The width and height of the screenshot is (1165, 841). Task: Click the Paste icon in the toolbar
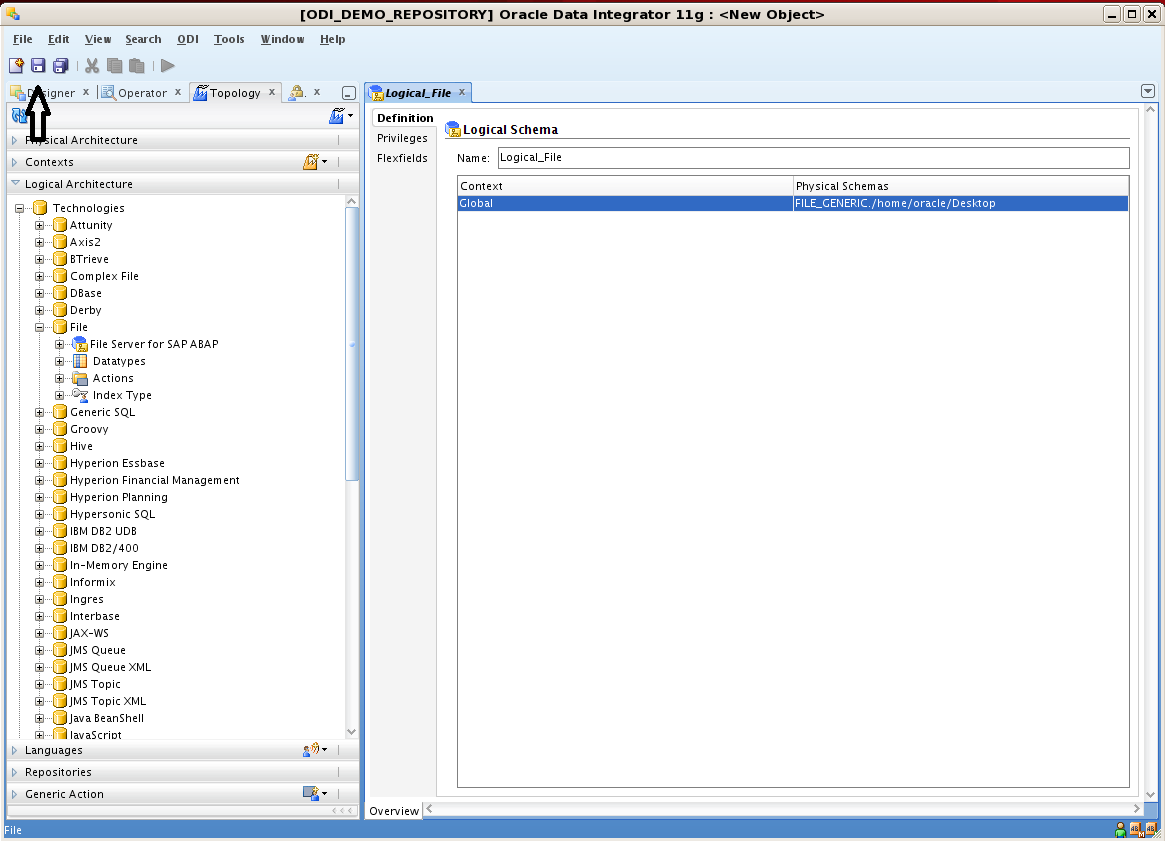click(x=136, y=65)
